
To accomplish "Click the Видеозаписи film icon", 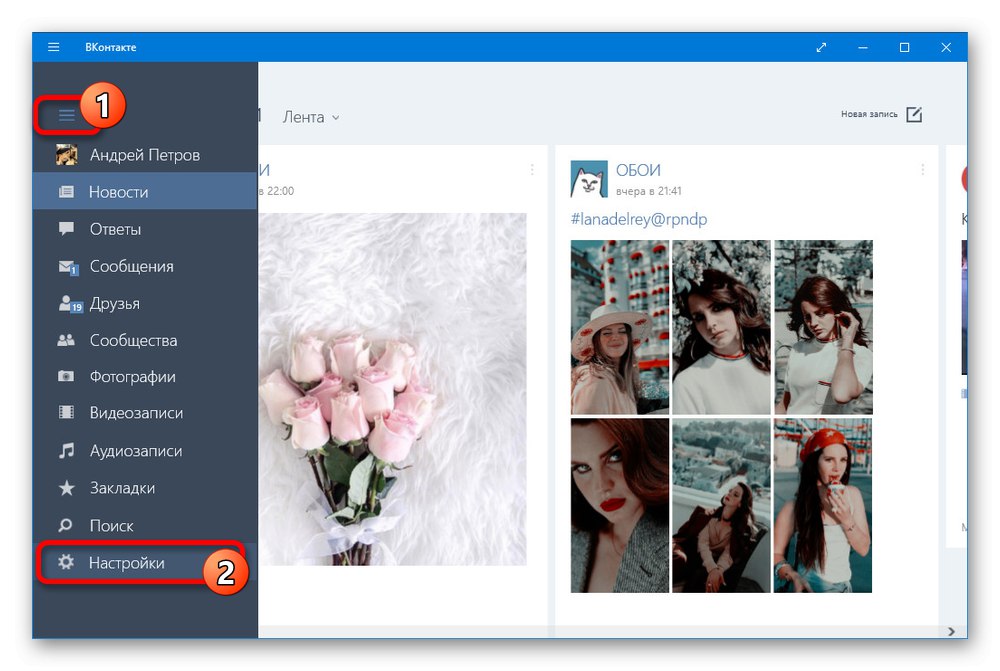I will pyautogui.click(x=66, y=412).
